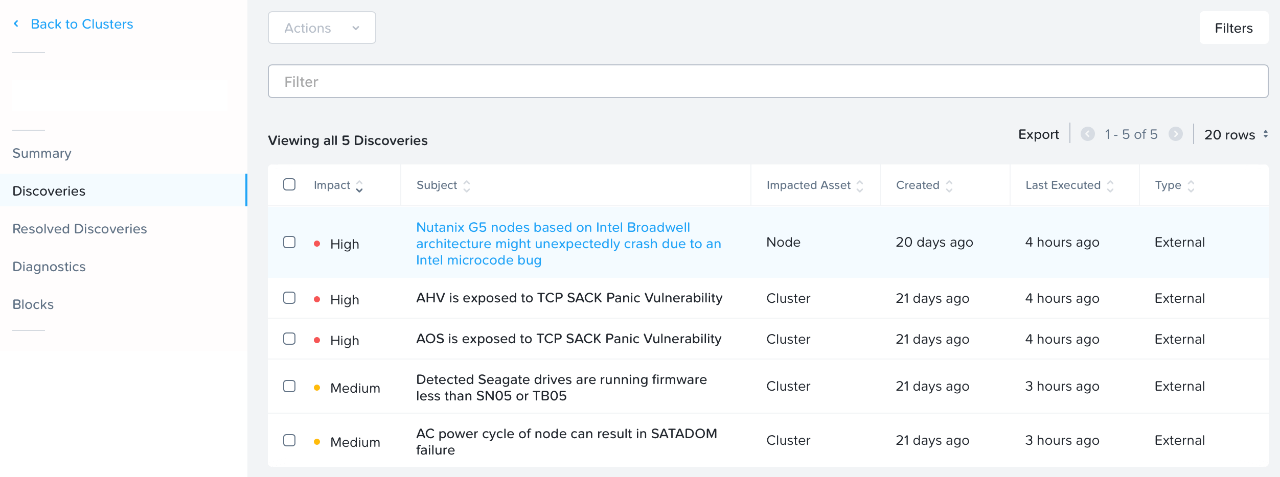The width and height of the screenshot is (1280, 477).
Task: Sort by Created column sort icon
Action: (x=948, y=186)
